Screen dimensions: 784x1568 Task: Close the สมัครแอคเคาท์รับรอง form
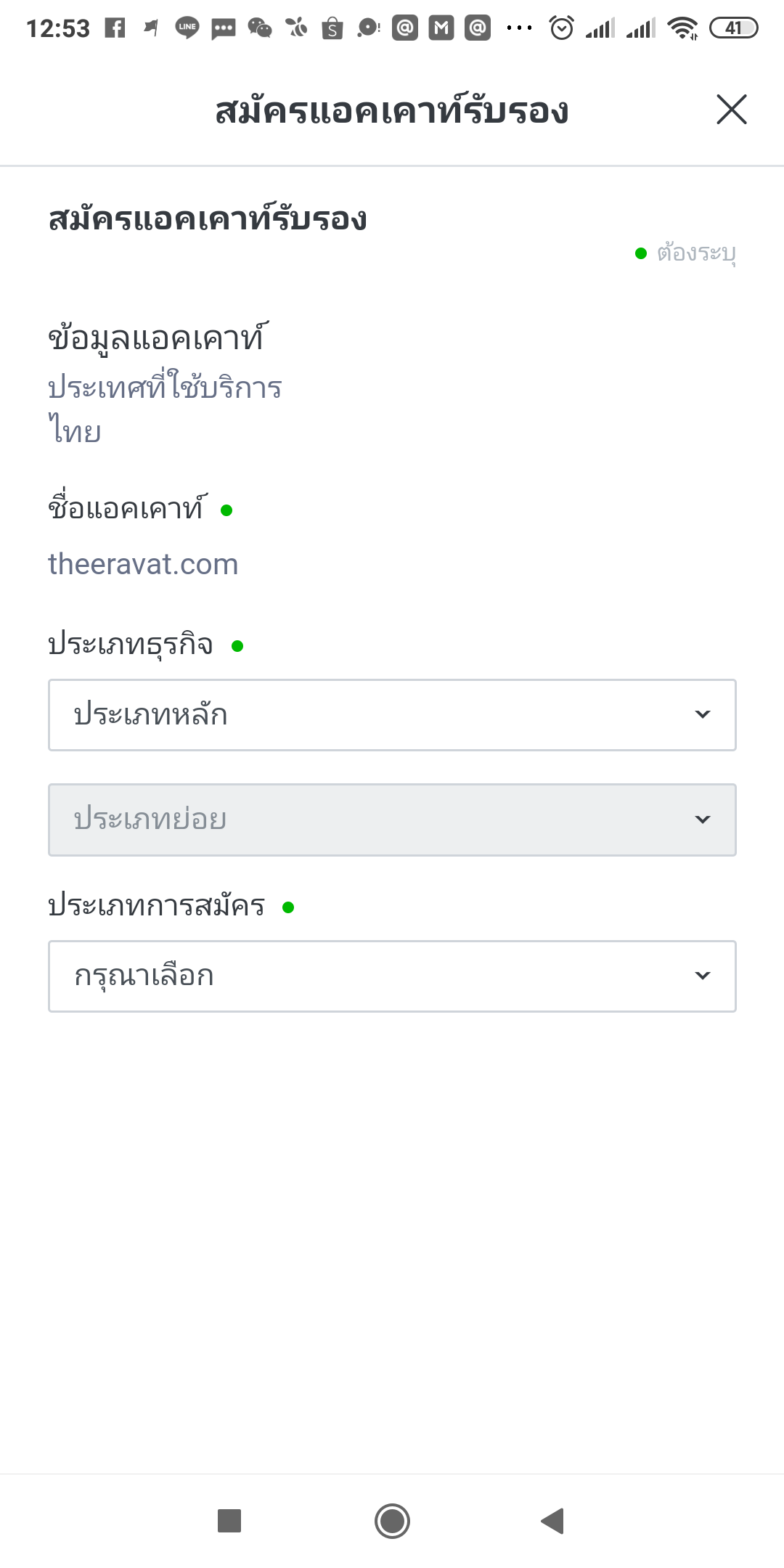tap(731, 110)
